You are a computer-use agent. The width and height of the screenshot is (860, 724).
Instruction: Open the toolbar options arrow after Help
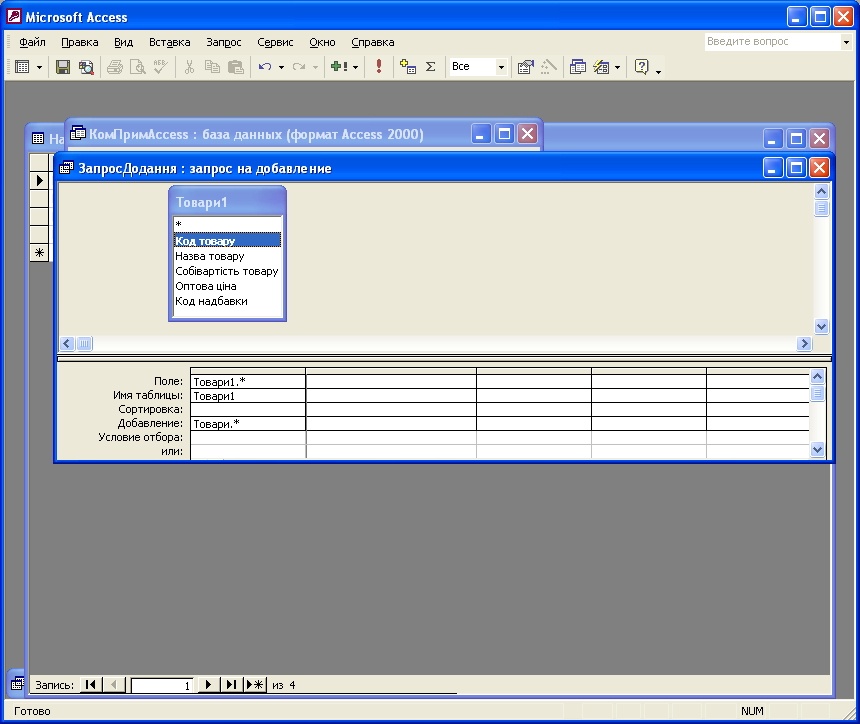[658, 71]
